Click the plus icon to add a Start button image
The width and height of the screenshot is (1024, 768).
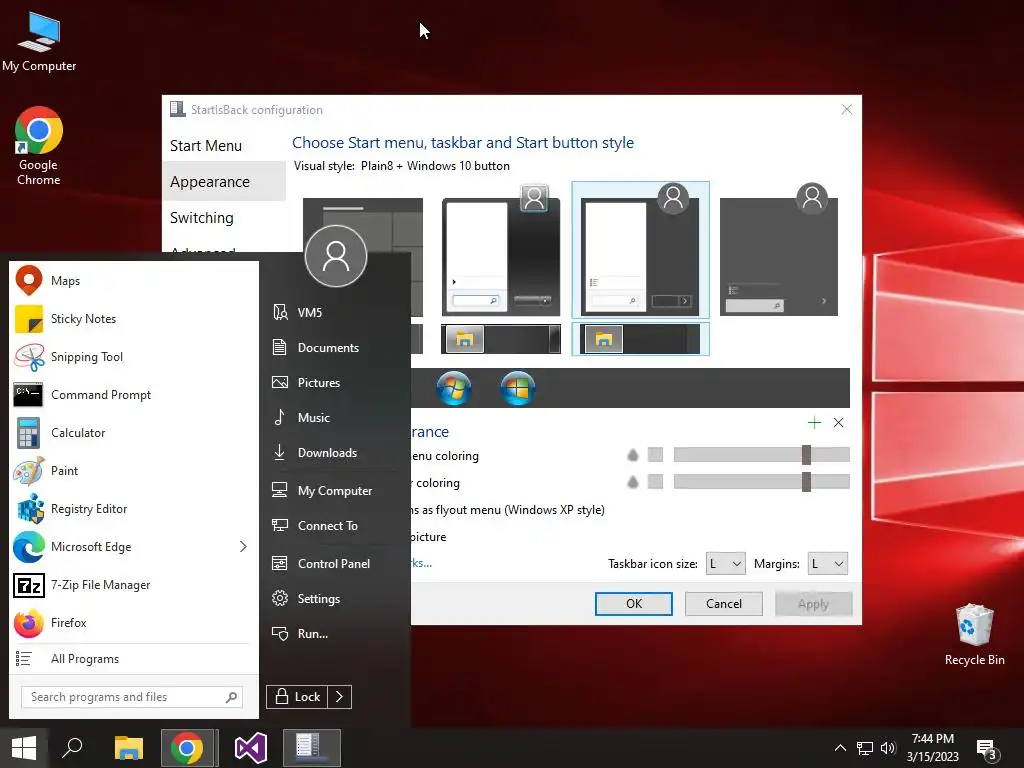pyautogui.click(x=814, y=423)
